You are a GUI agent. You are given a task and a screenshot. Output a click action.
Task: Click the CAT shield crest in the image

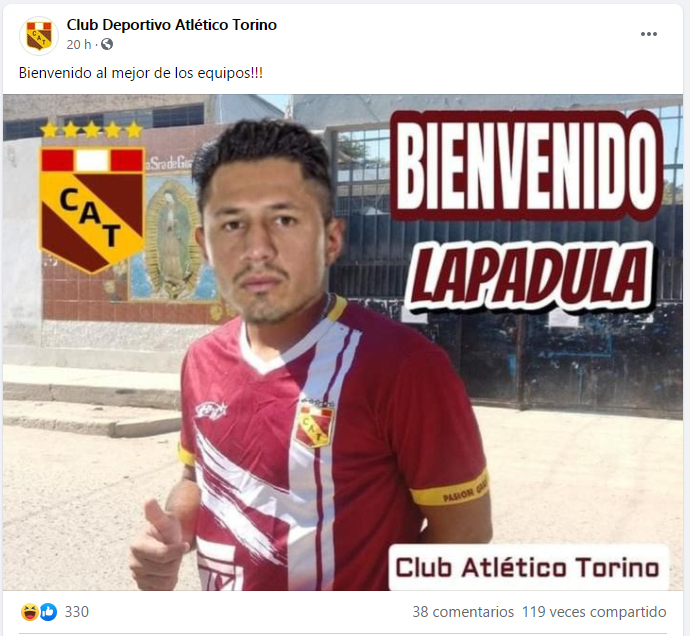pos(92,210)
